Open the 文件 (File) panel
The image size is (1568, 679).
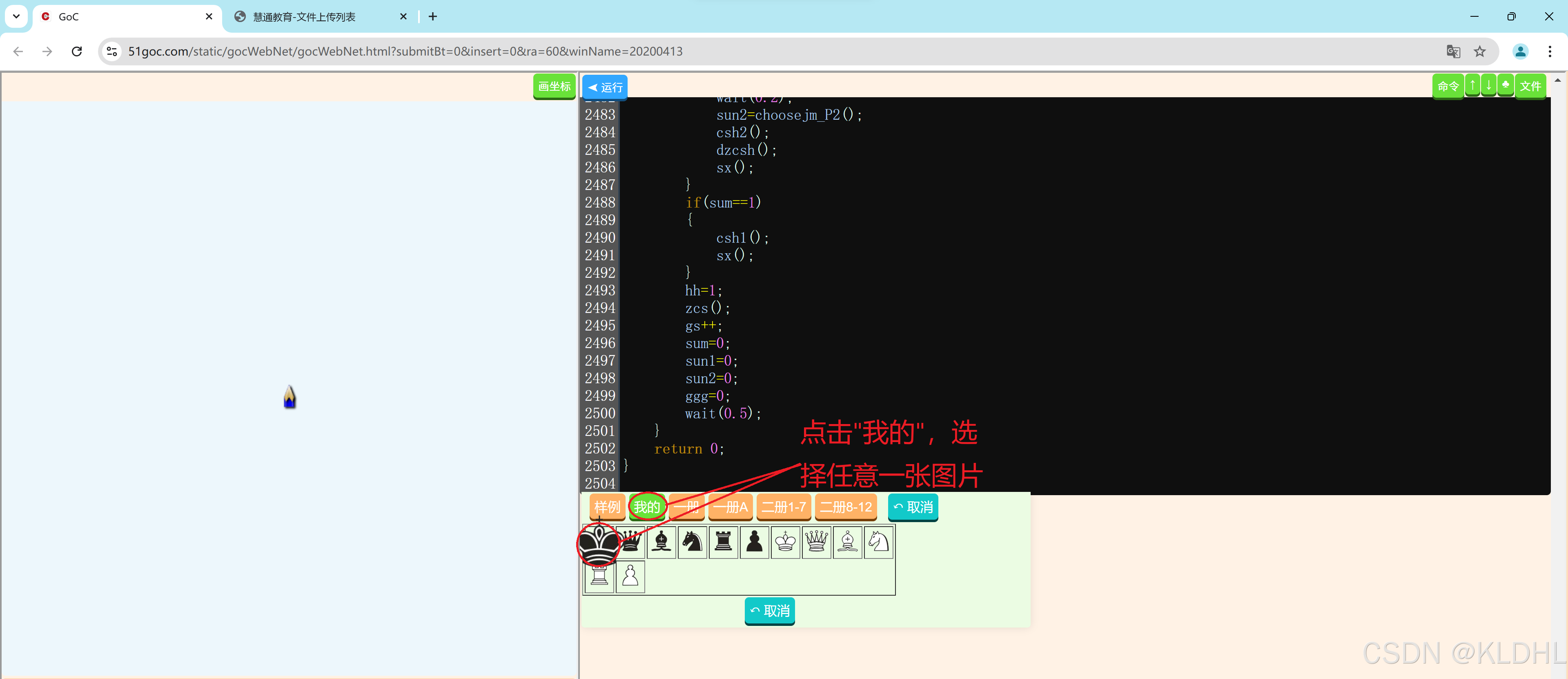coord(1531,86)
